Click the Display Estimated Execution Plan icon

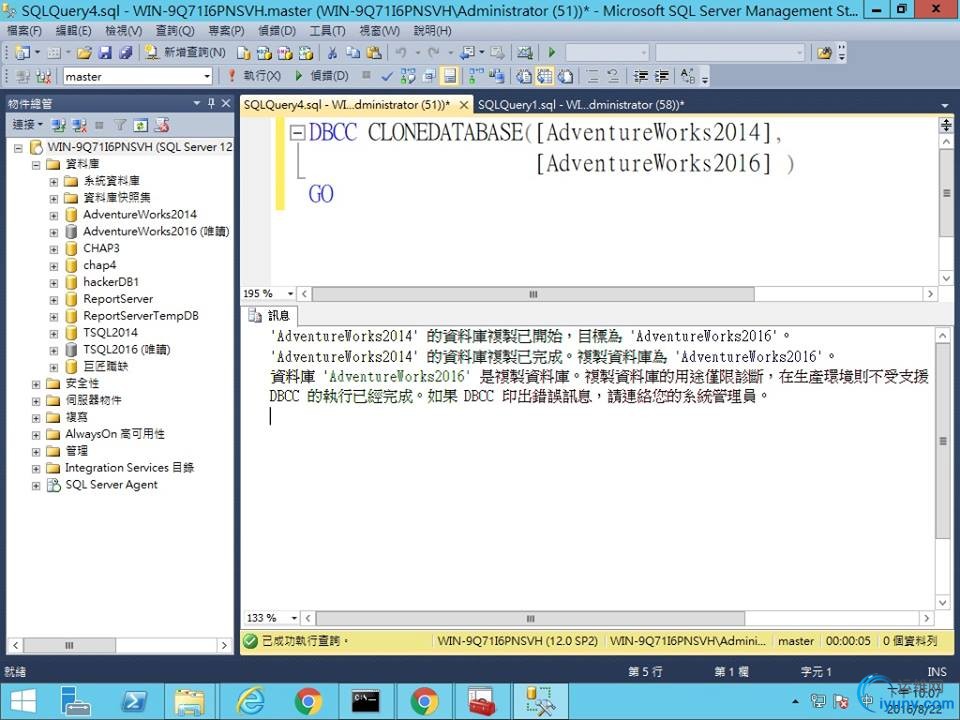(x=408, y=76)
